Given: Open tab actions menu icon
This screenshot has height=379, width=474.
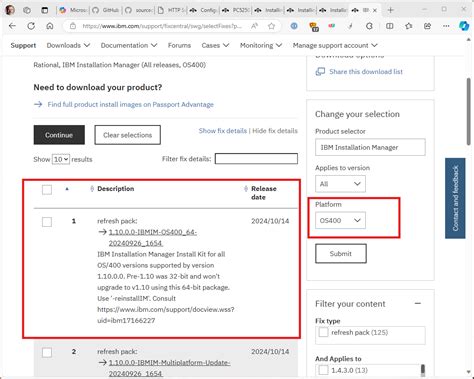Looking at the screenshot, I should 45,10.
